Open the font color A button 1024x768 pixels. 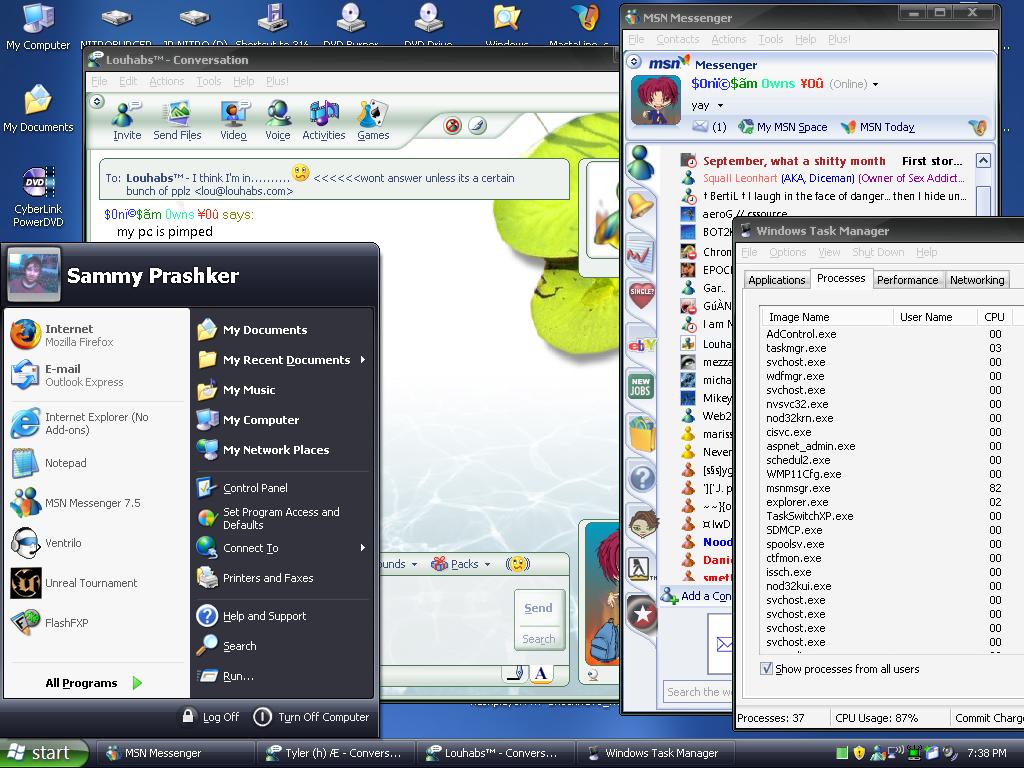[541, 673]
